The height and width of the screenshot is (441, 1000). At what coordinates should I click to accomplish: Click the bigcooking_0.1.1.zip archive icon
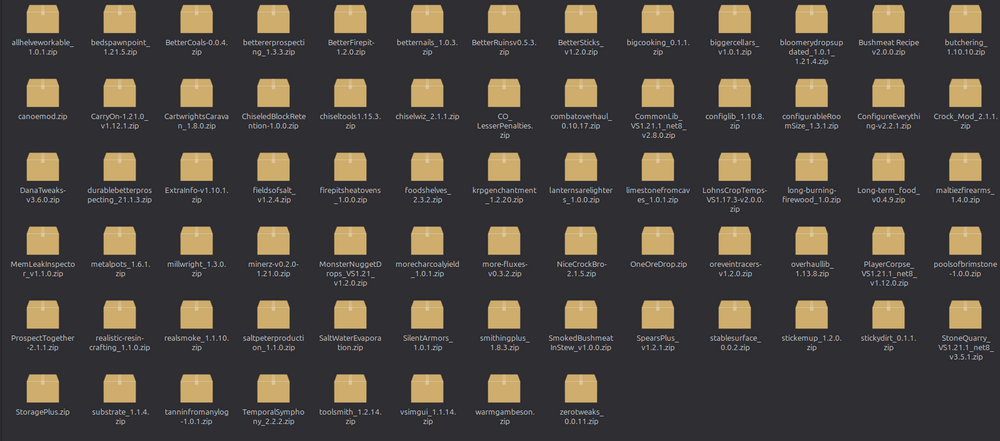click(x=658, y=20)
